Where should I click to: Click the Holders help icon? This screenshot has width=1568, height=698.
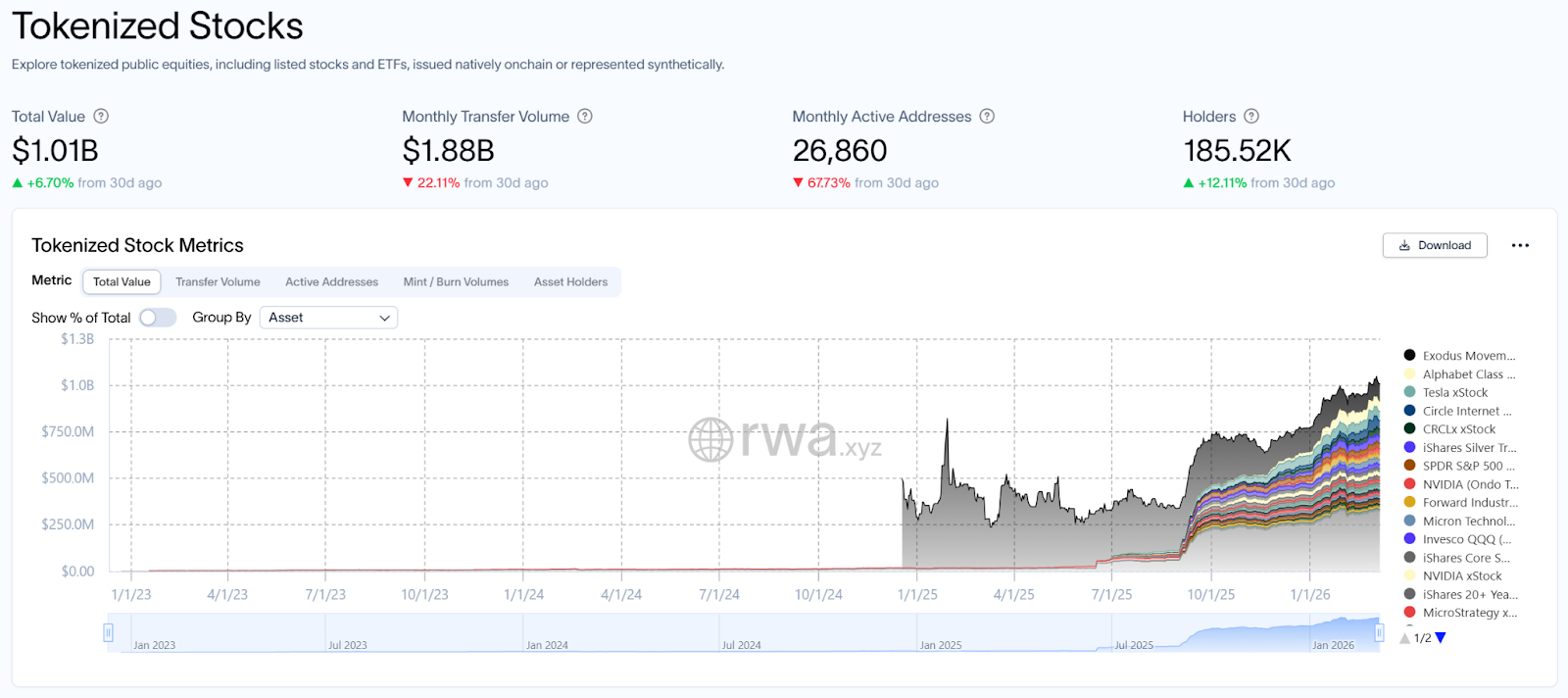[x=1251, y=116]
